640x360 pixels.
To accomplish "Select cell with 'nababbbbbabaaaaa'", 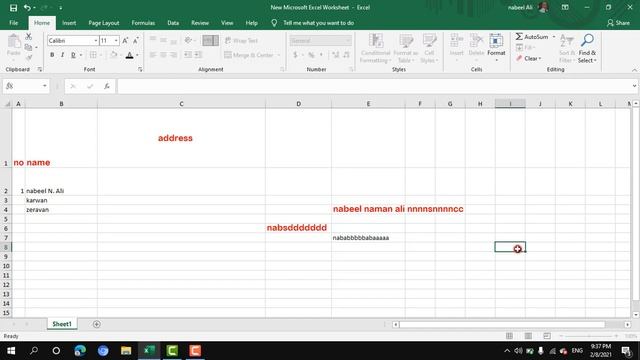I will 368,238.
